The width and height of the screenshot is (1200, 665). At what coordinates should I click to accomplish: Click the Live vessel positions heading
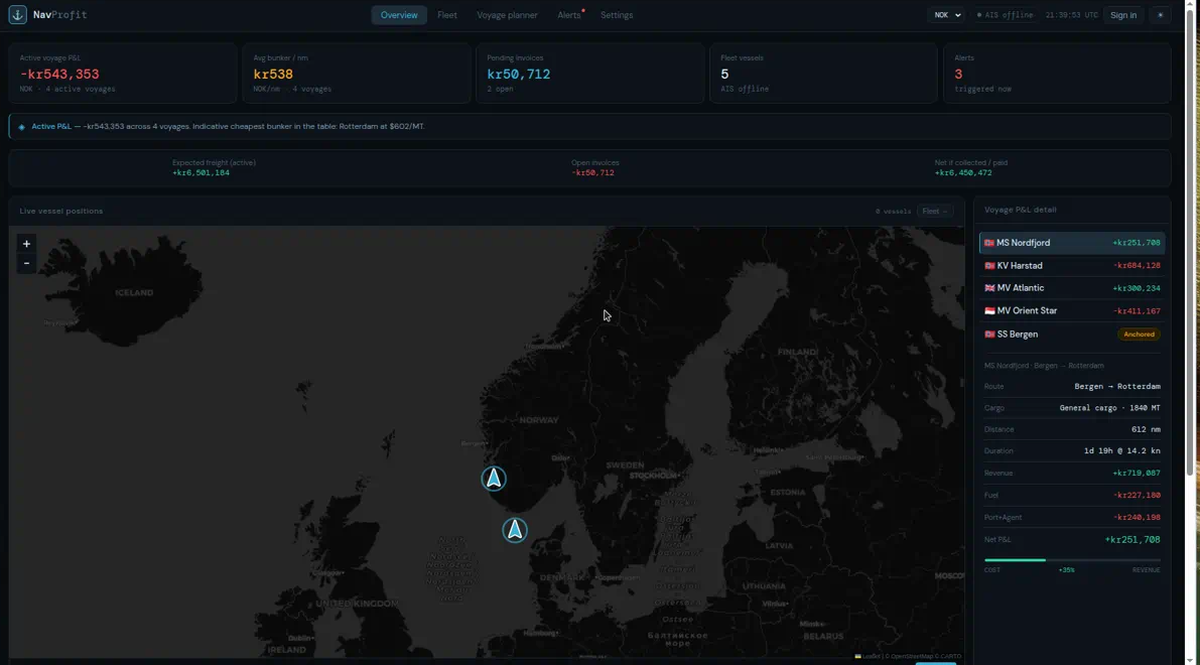click(61, 211)
